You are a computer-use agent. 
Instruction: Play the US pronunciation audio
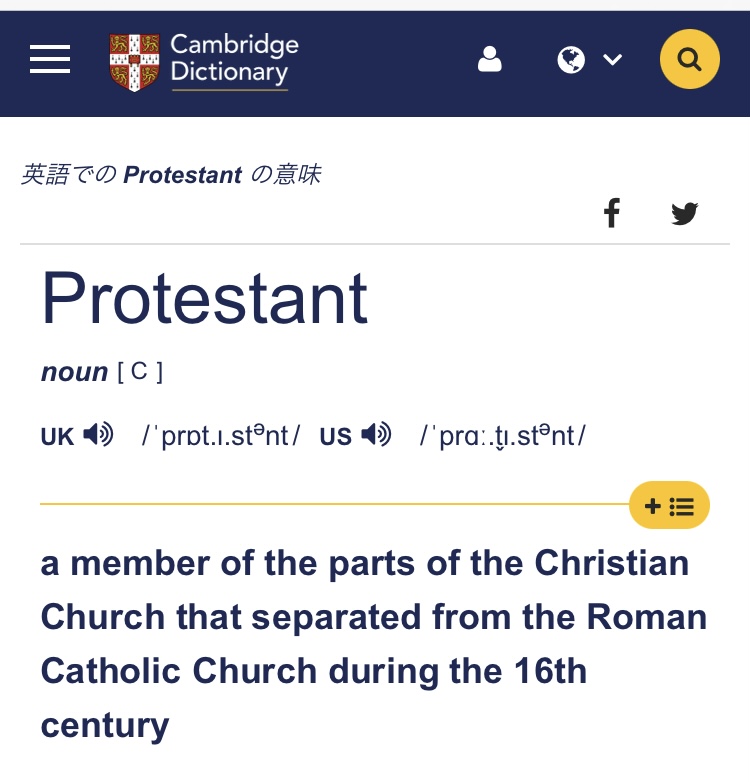click(376, 435)
